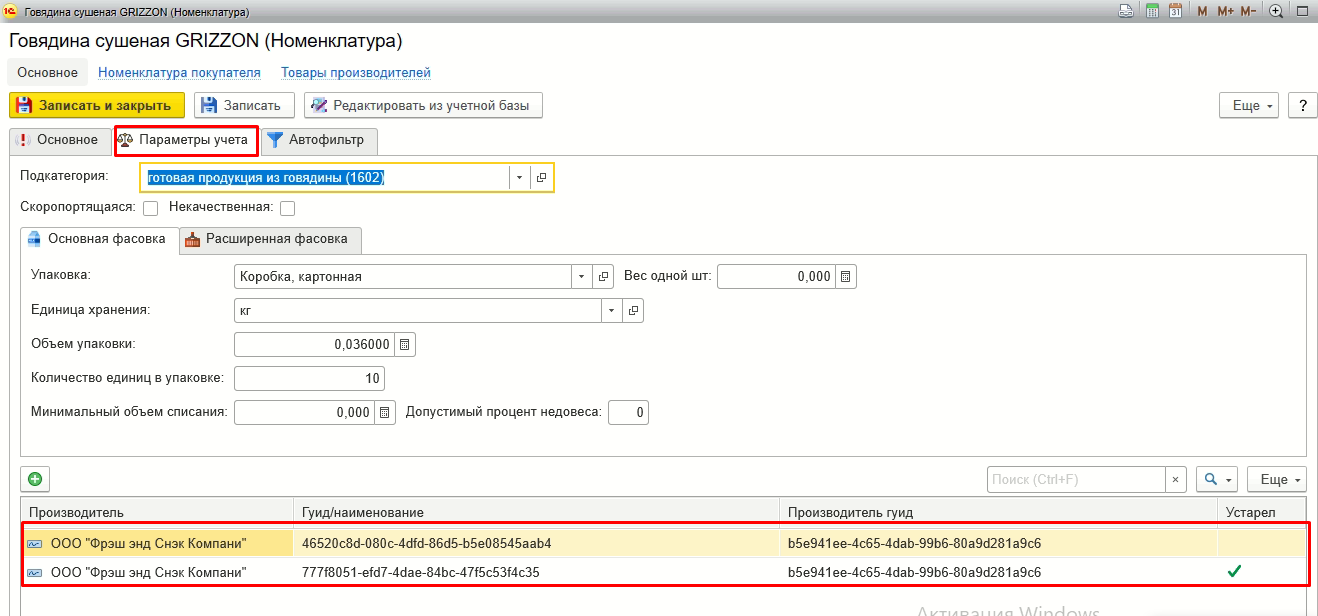Image resolution: width=1318 pixels, height=616 pixels.
Task: Click the Допустимый процент недовеса field
Action: click(628, 412)
